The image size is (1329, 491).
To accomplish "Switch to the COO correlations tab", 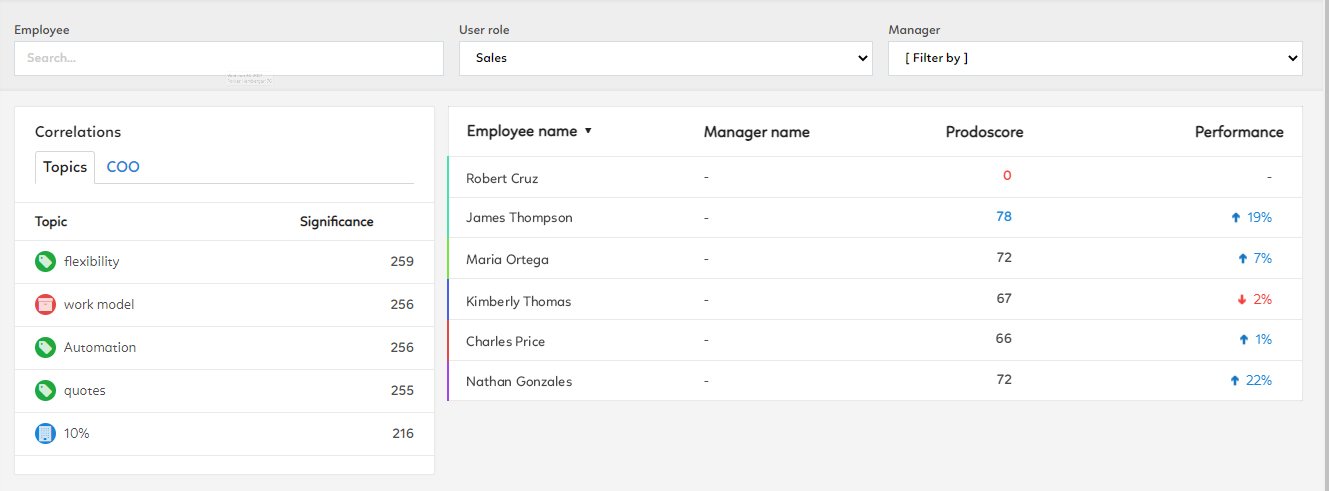I will coord(123,167).
